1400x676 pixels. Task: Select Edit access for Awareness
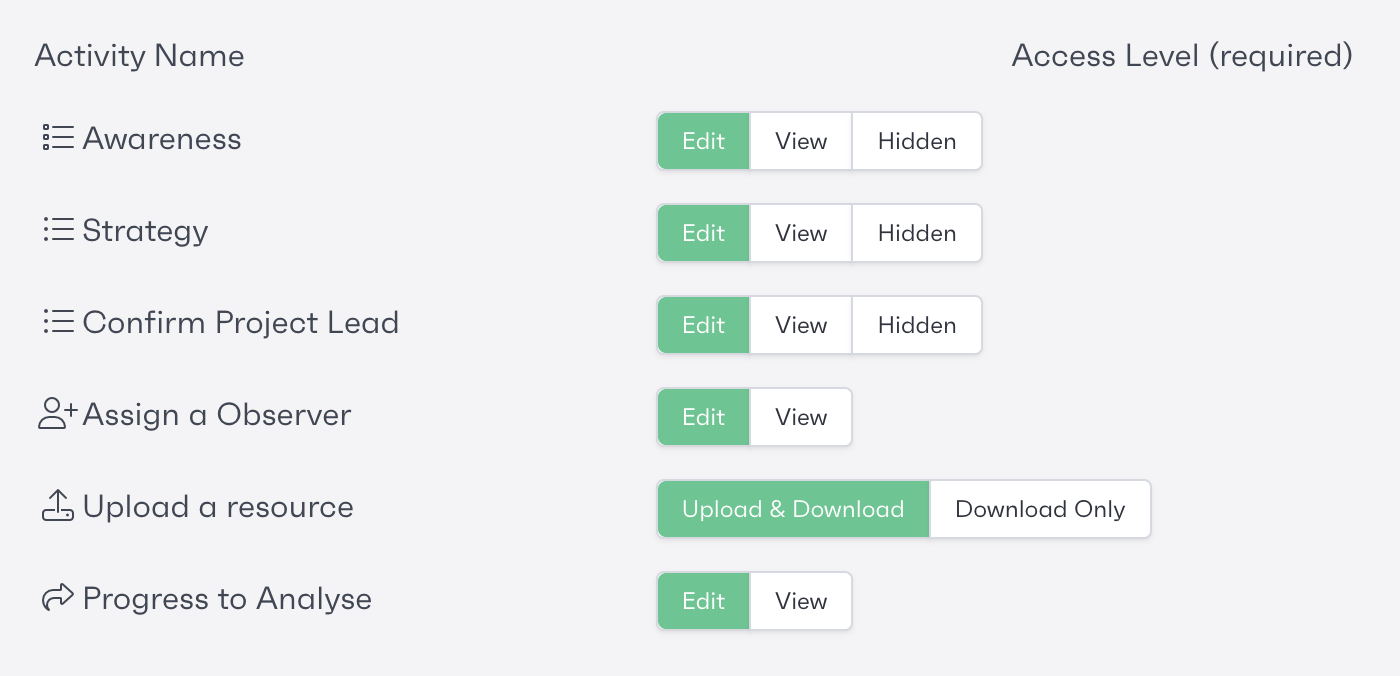pos(703,141)
